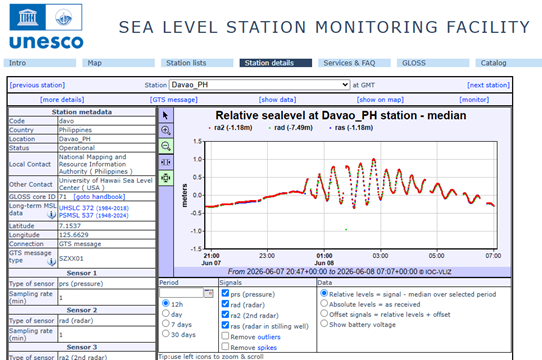Click the horizontal scroll chart tool
Image resolution: width=542 pixels, height=360 pixels.
[x=166, y=162]
